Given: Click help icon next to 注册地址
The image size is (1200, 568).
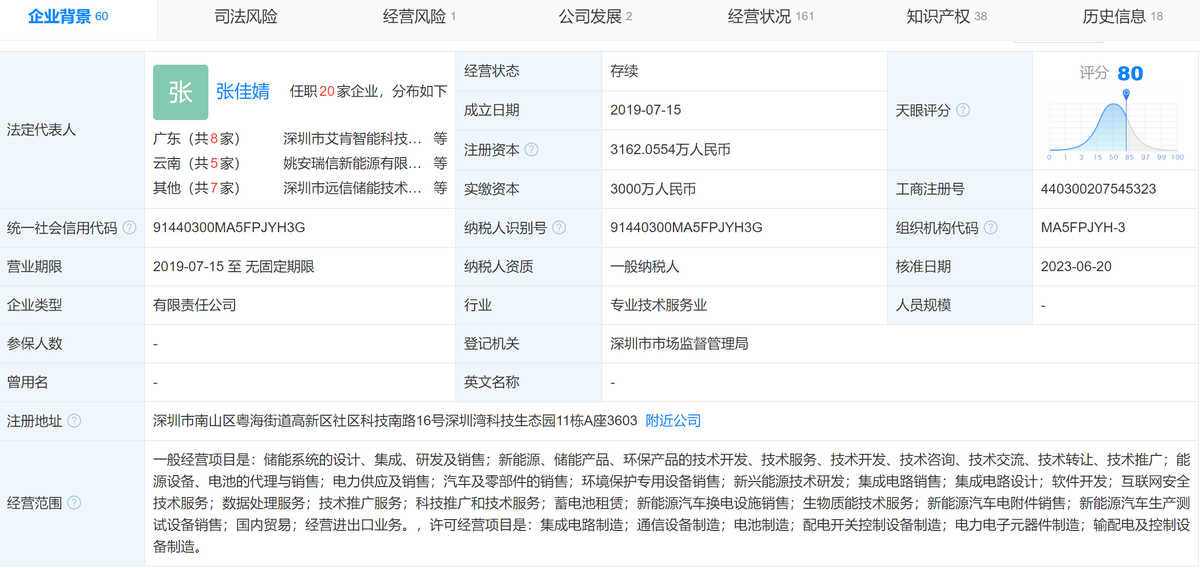Looking at the screenshot, I should click(74, 421).
